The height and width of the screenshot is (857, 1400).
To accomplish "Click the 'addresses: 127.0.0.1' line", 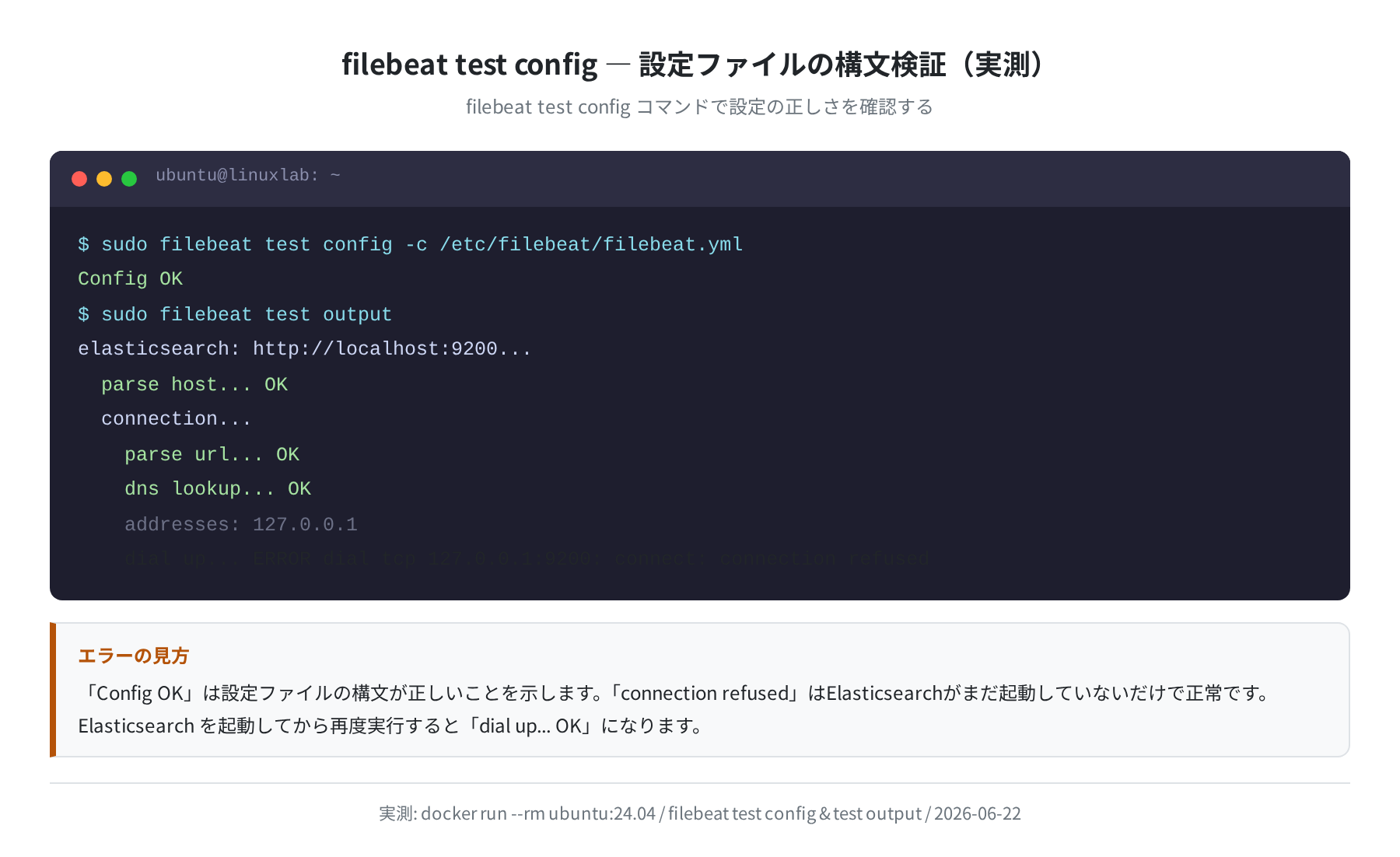I will pyautogui.click(x=241, y=524).
